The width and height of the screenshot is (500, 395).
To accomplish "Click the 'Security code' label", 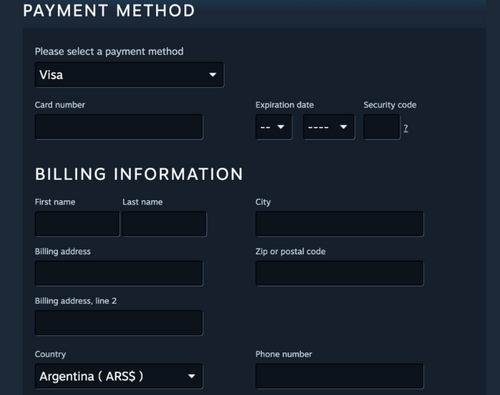I will coord(390,105).
